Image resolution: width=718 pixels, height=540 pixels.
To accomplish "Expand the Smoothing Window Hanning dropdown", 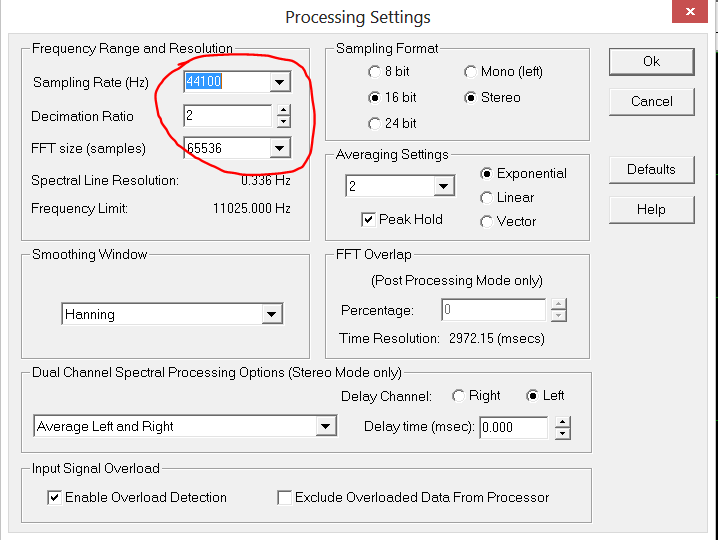I will point(272,314).
